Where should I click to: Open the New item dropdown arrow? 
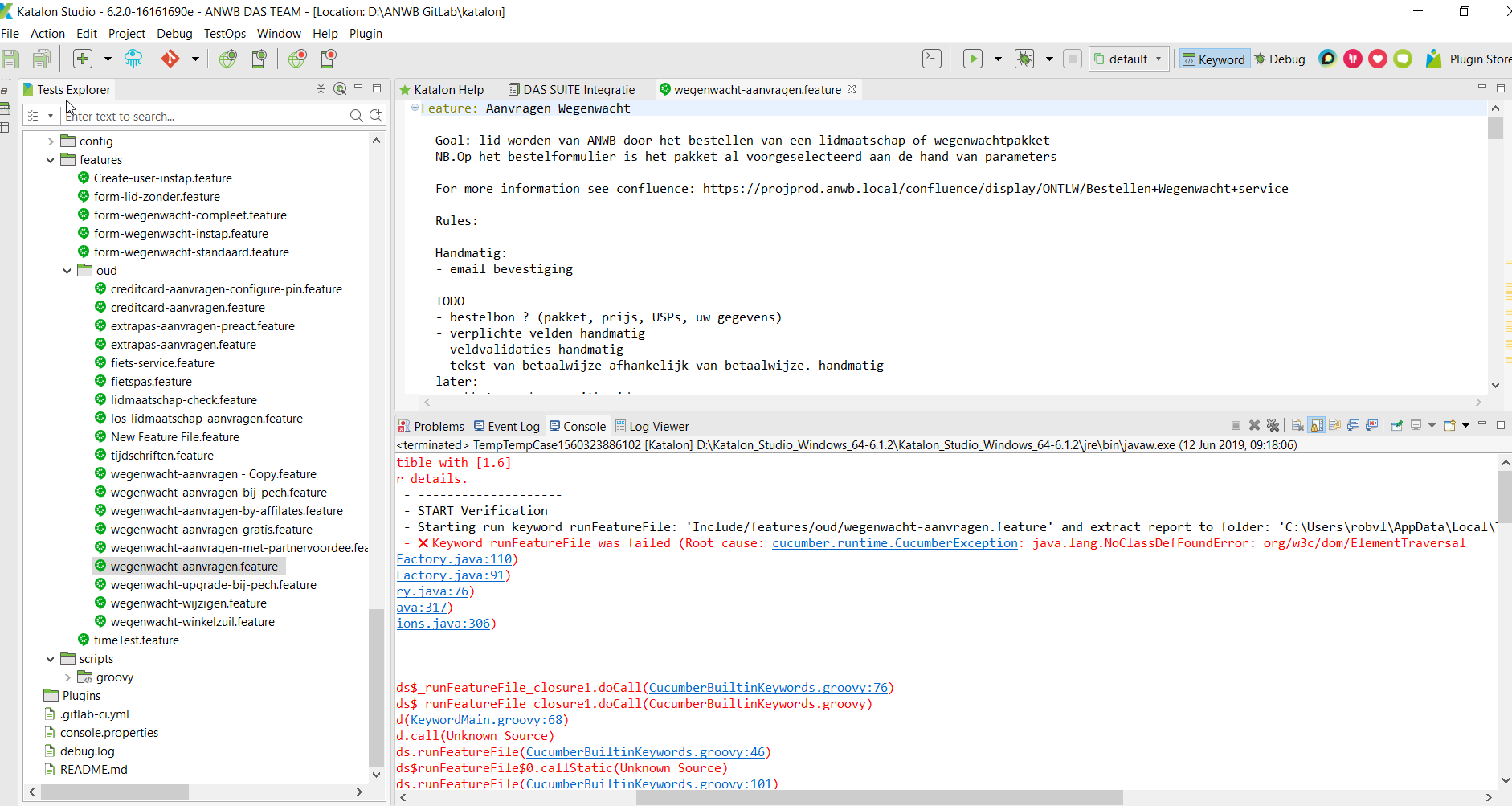tap(108, 59)
